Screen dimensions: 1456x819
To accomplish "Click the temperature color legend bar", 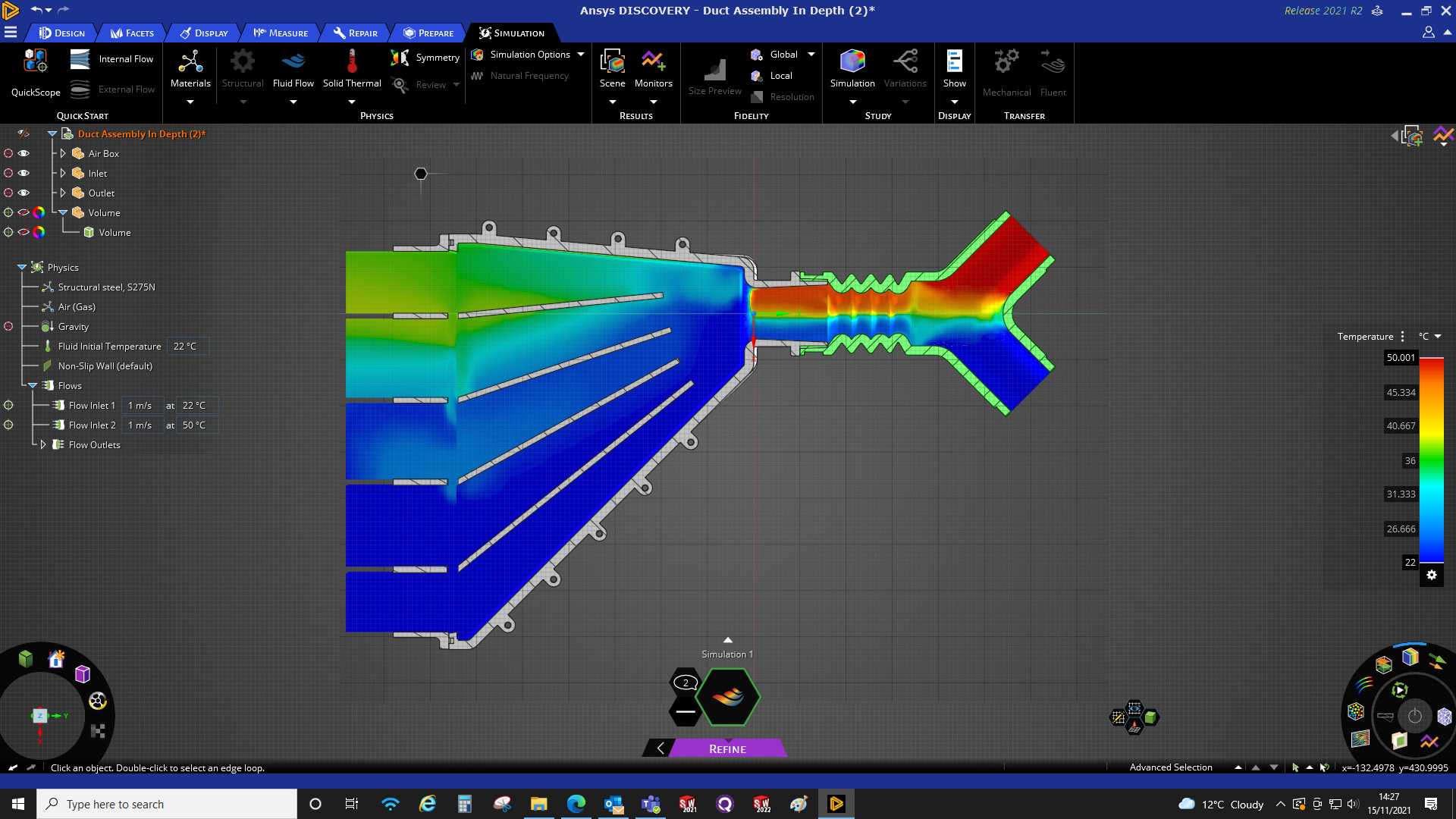I will click(1431, 460).
